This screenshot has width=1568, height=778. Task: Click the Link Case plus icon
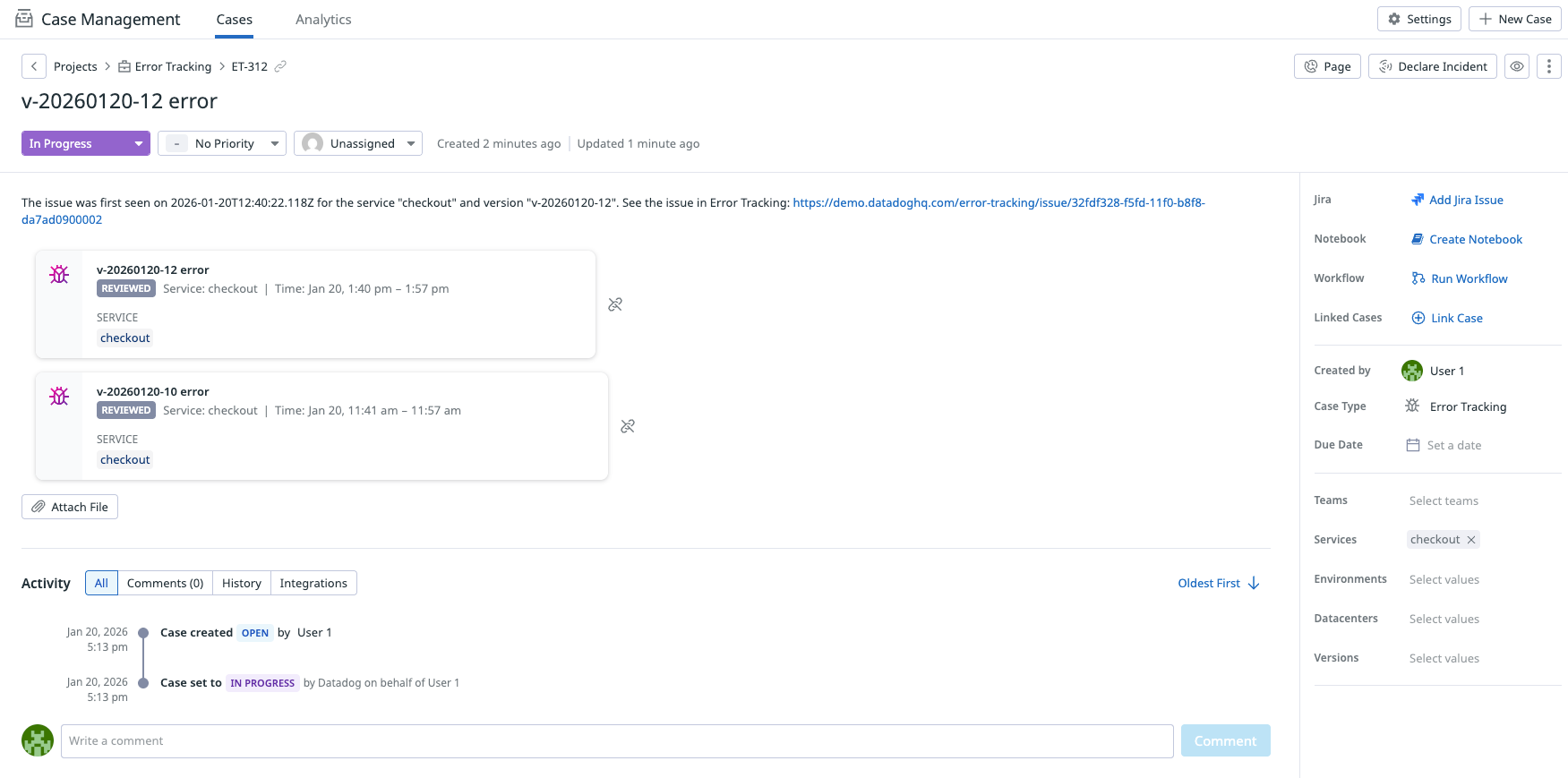1418,318
